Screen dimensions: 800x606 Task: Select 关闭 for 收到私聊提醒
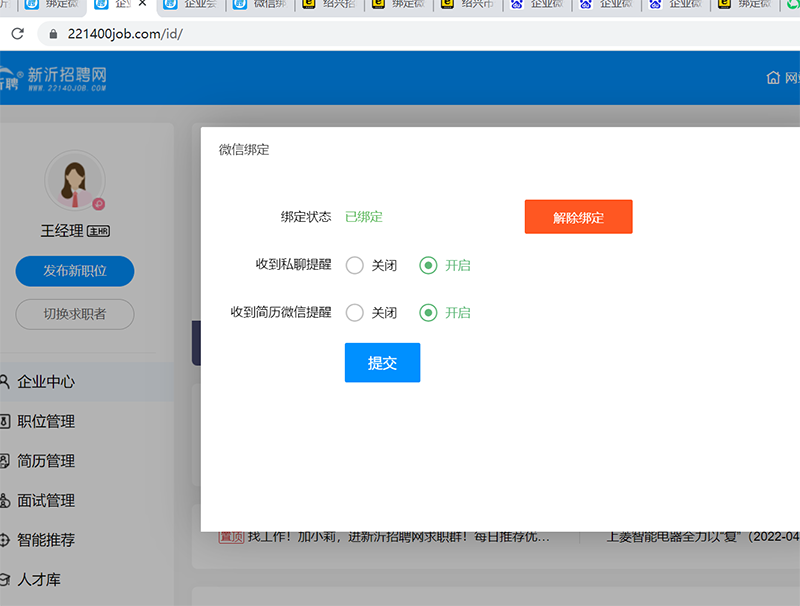click(355, 265)
